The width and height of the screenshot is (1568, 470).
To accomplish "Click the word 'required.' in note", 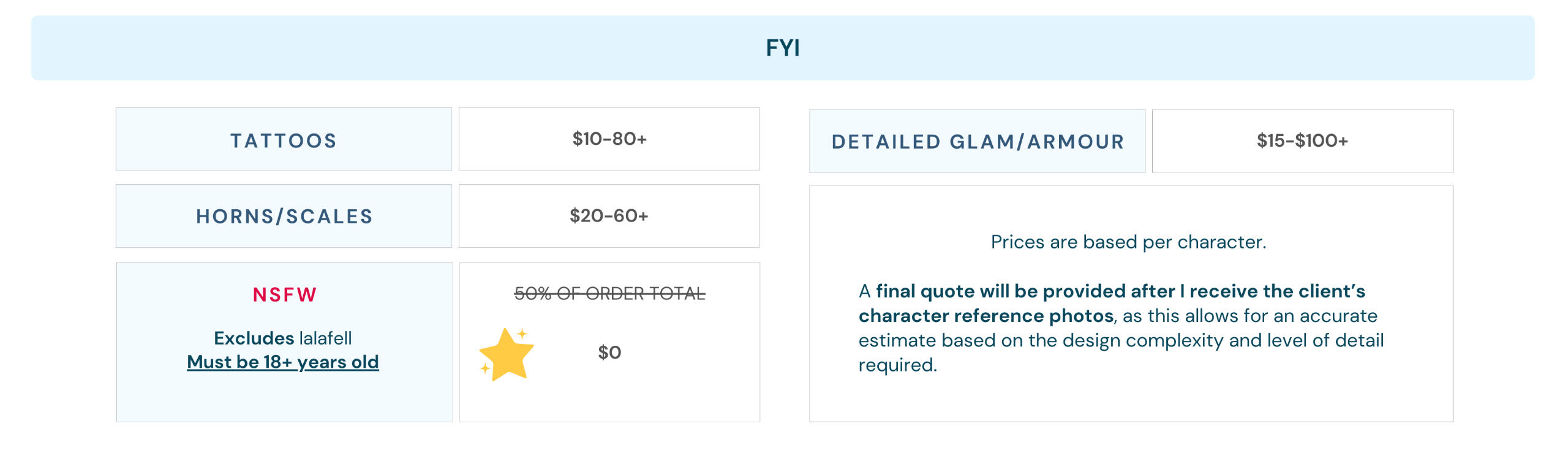I will click(897, 365).
